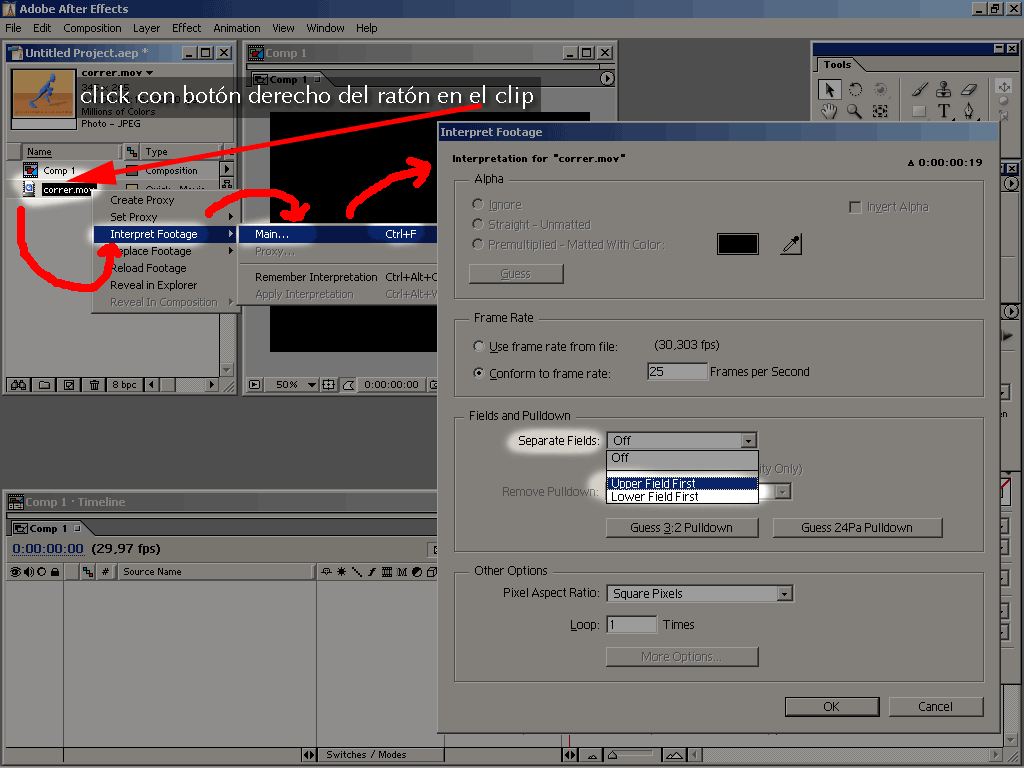Click the Audio speaker column icon
Image resolution: width=1024 pixels, height=768 pixels.
coord(29,572)
